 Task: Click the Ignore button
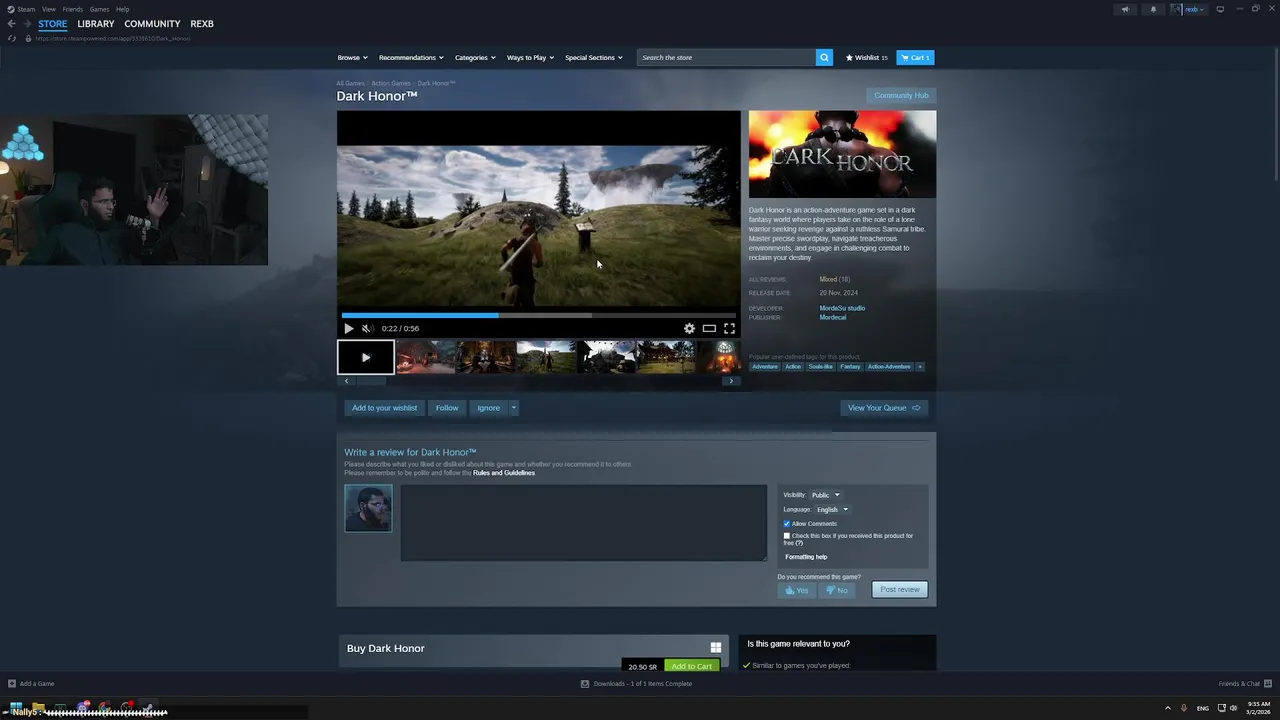point(488,408)
